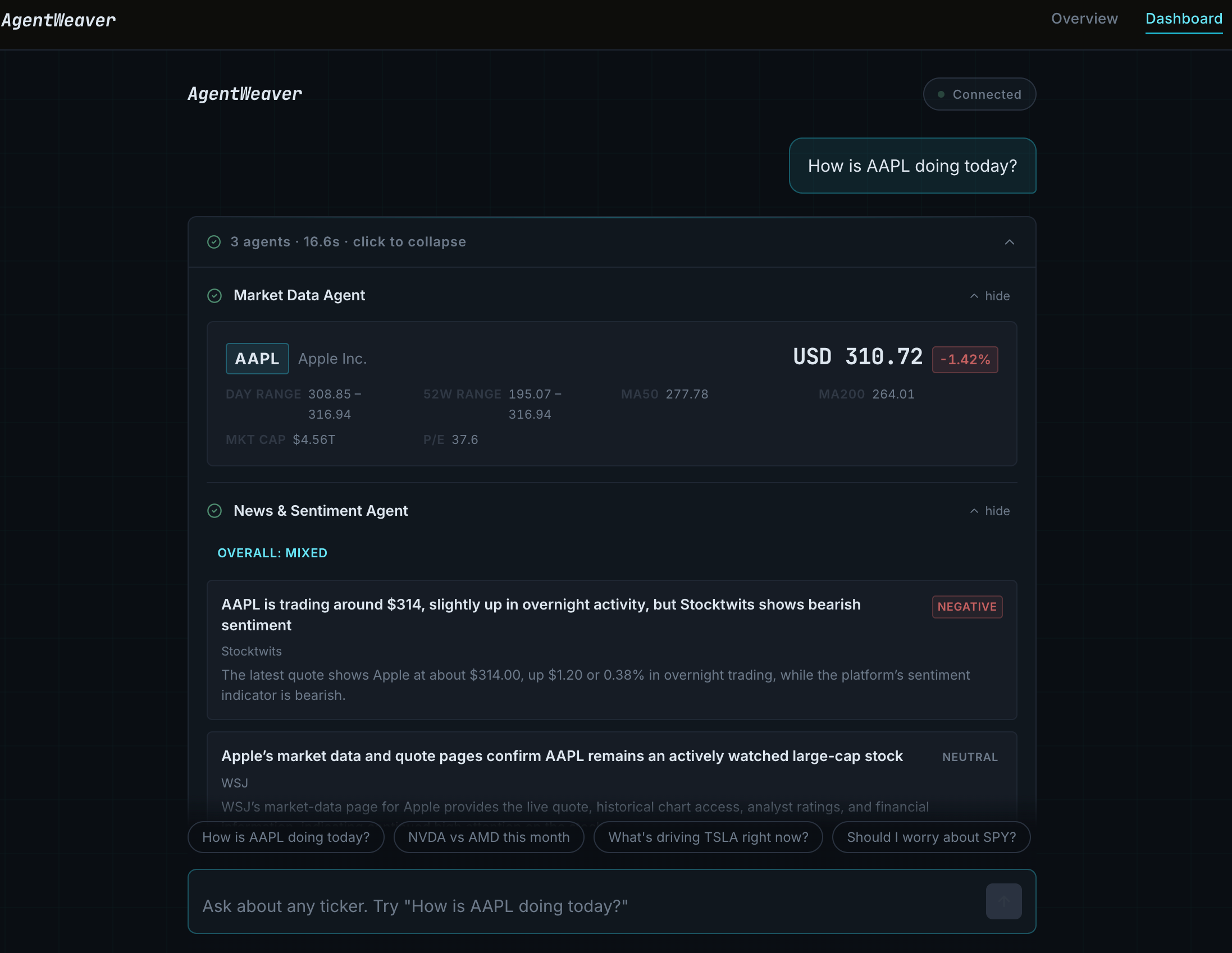This screenshot has width=1232, height=953.
Task: Click the Apple Inc. company name
Action: point(332,359)
